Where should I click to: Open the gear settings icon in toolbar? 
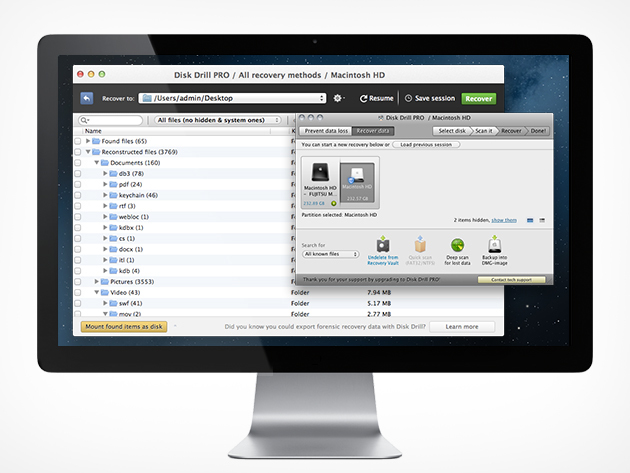point(338,98)
